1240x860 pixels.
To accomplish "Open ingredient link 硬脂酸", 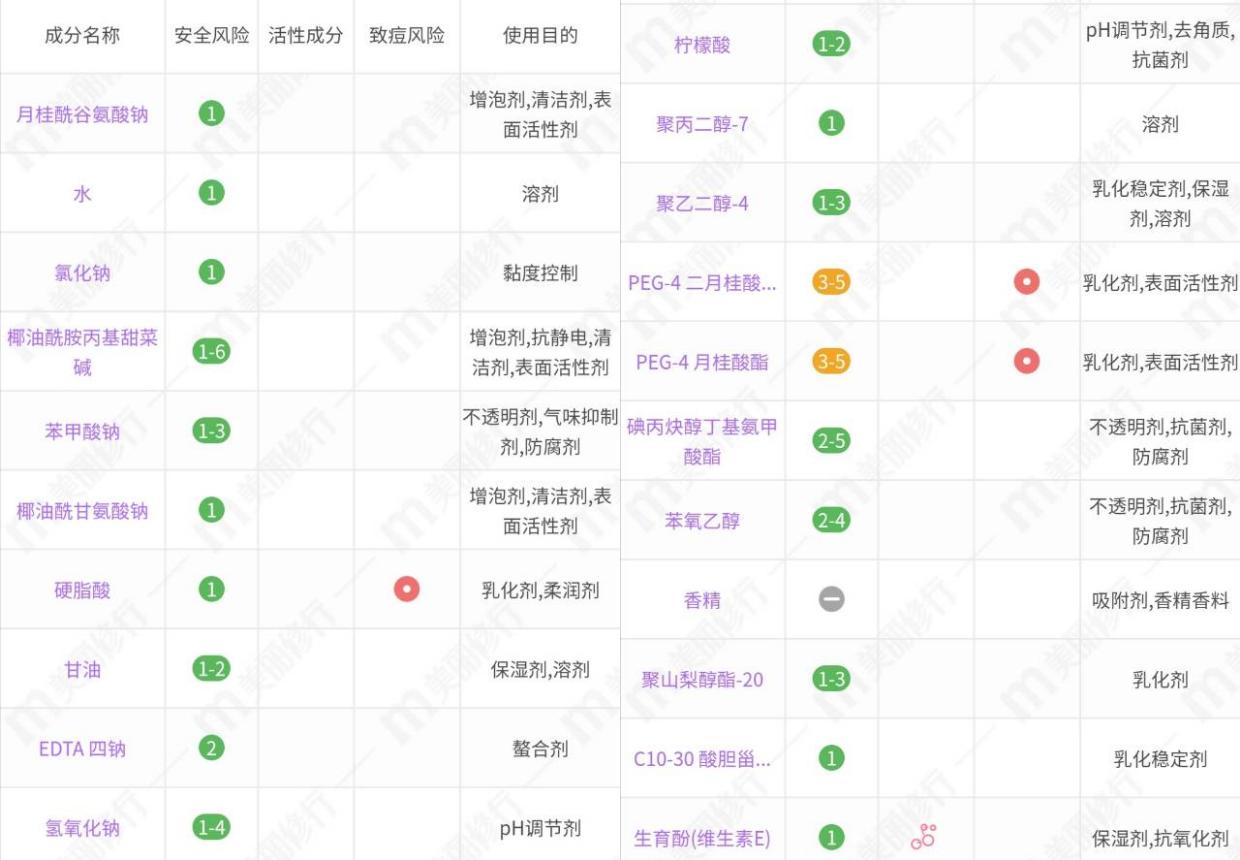I will coord(82,590).
